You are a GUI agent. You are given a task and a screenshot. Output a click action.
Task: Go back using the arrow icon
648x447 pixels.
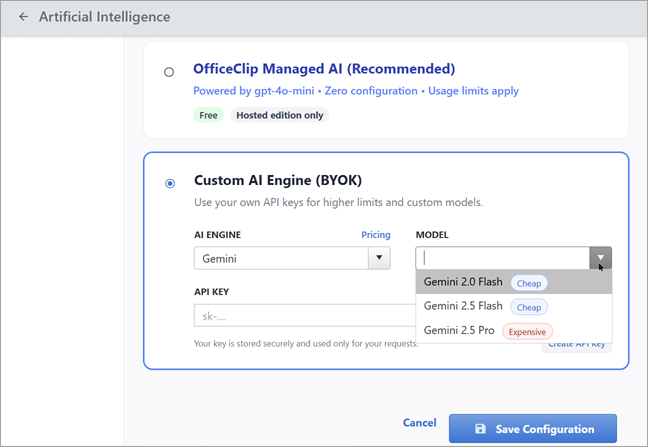point(24,17)
